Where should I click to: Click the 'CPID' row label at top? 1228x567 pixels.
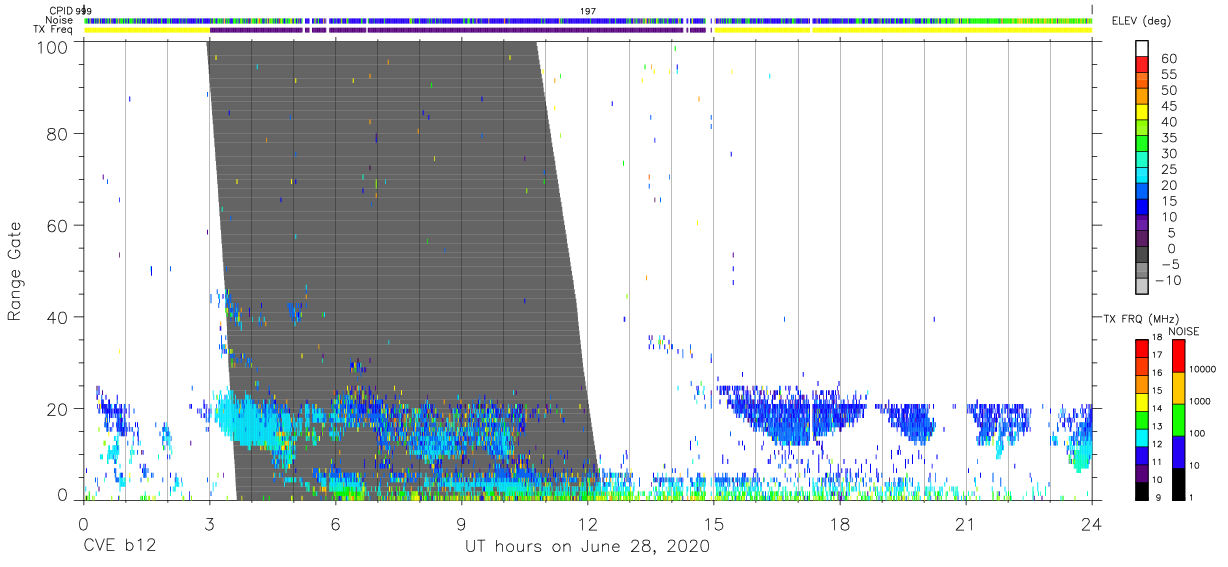61,11
